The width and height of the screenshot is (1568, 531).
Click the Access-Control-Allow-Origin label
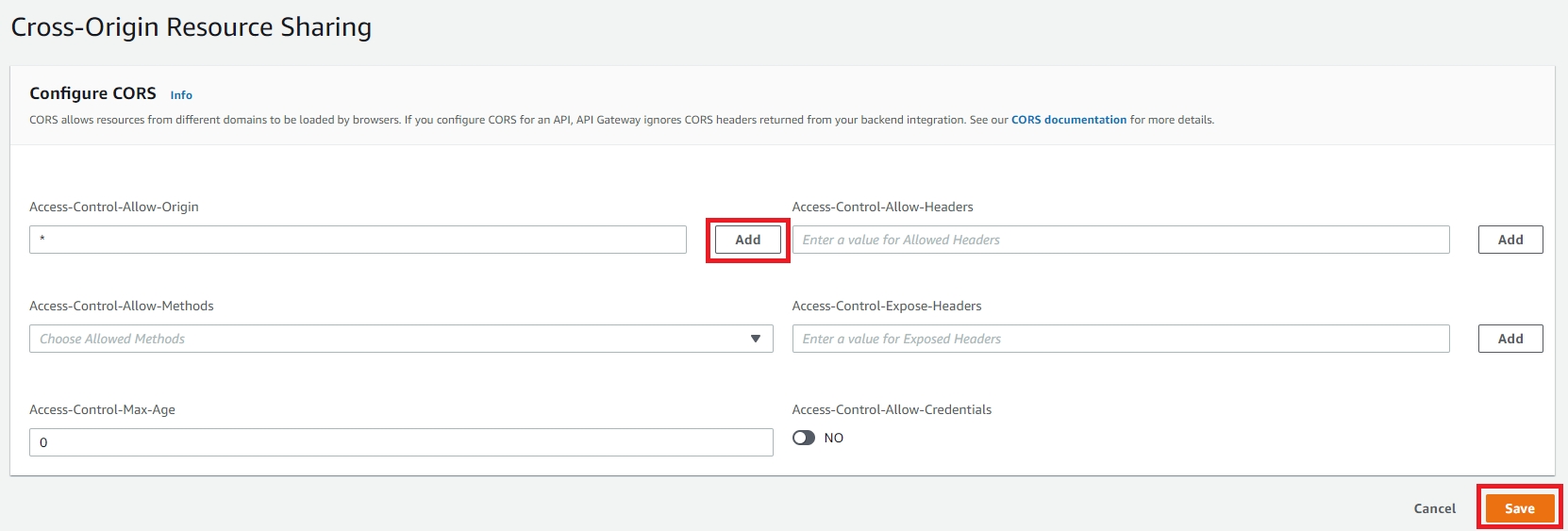114,207
